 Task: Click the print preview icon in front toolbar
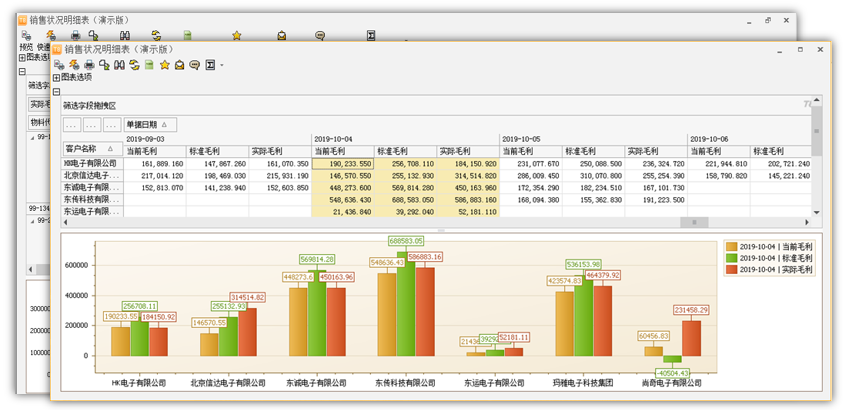(58, 65)
